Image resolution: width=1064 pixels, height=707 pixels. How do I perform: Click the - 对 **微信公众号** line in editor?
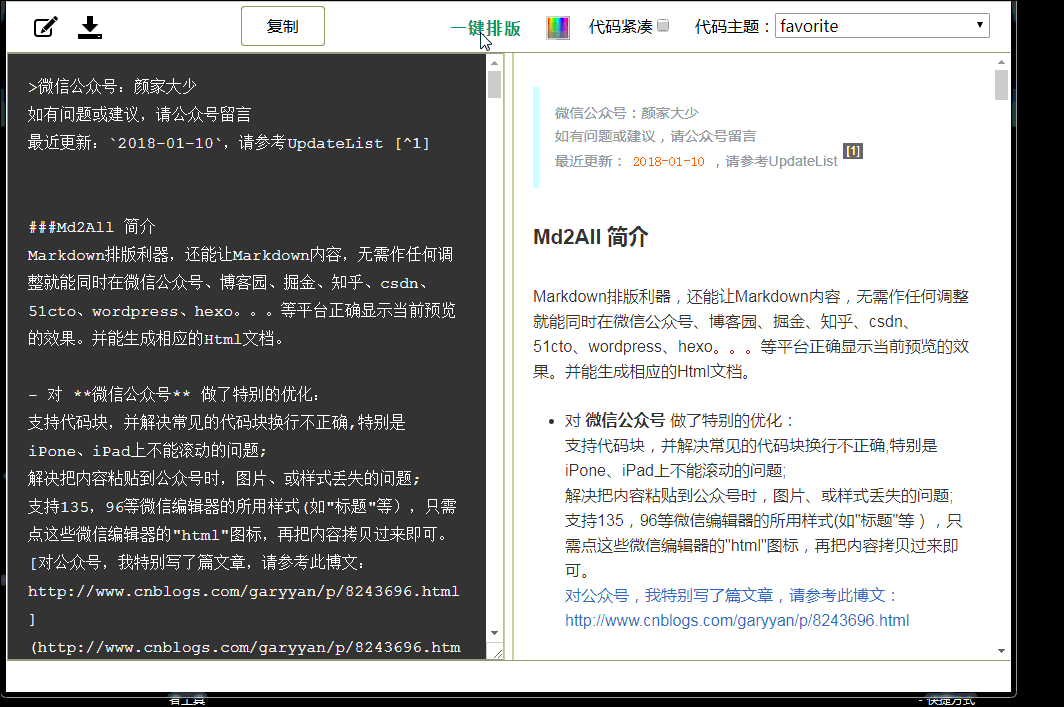point(173,394)
